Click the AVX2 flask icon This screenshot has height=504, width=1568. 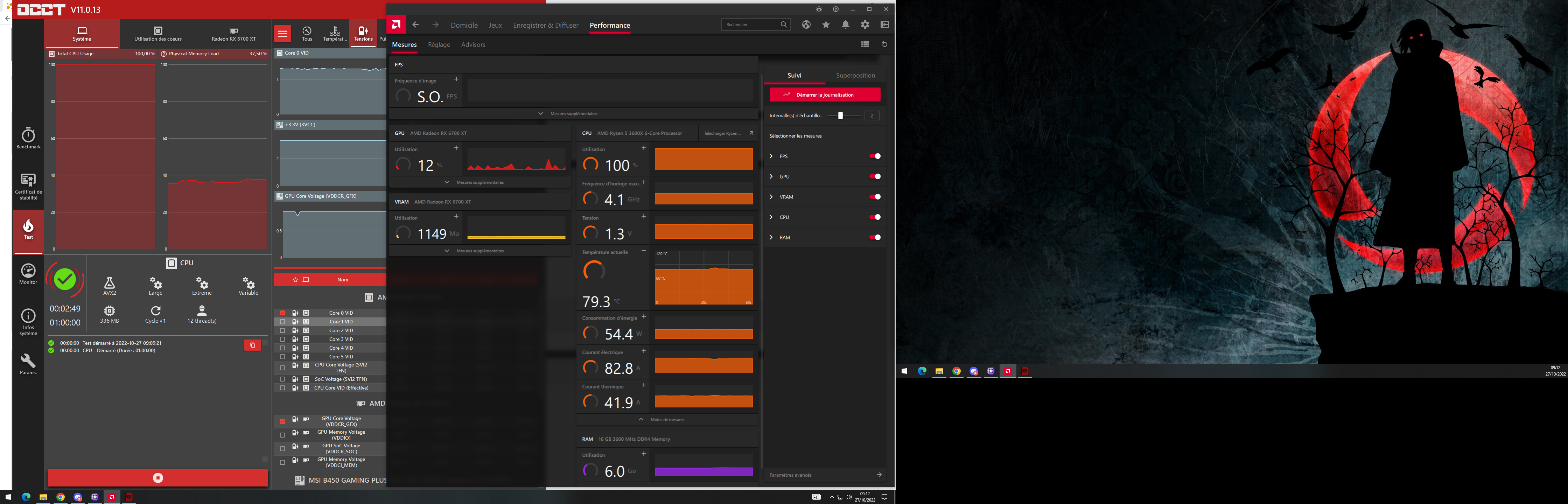(x=110, y=282)
